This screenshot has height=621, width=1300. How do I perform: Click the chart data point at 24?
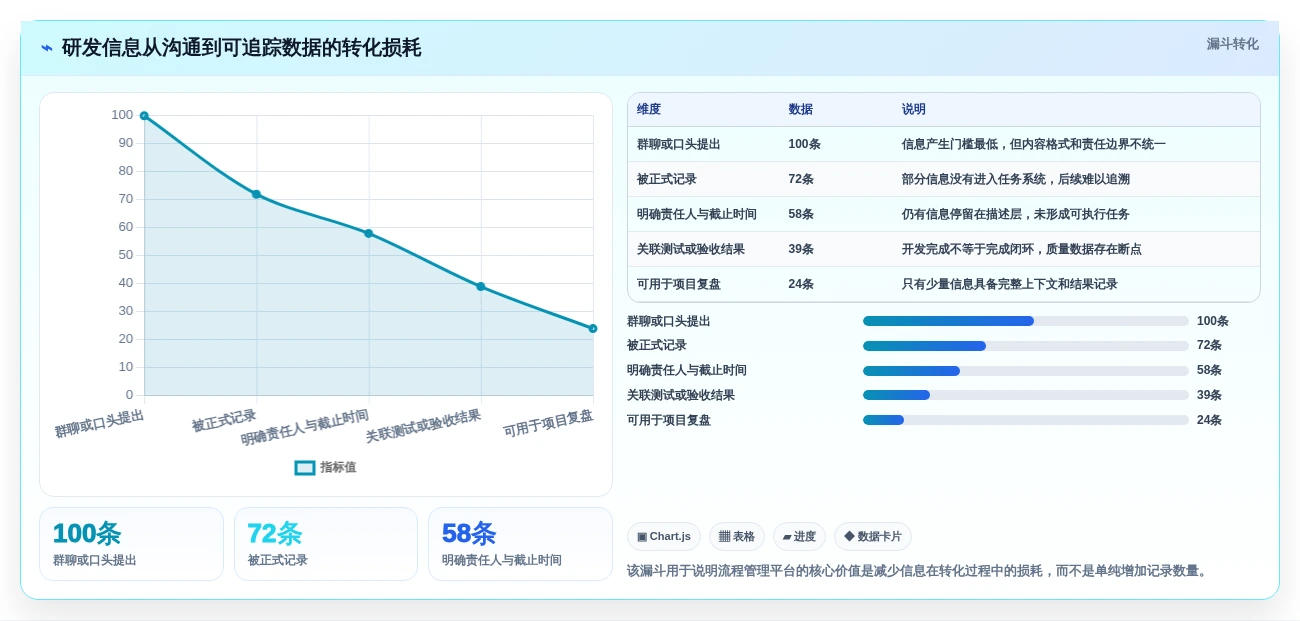tap(593, 328)
